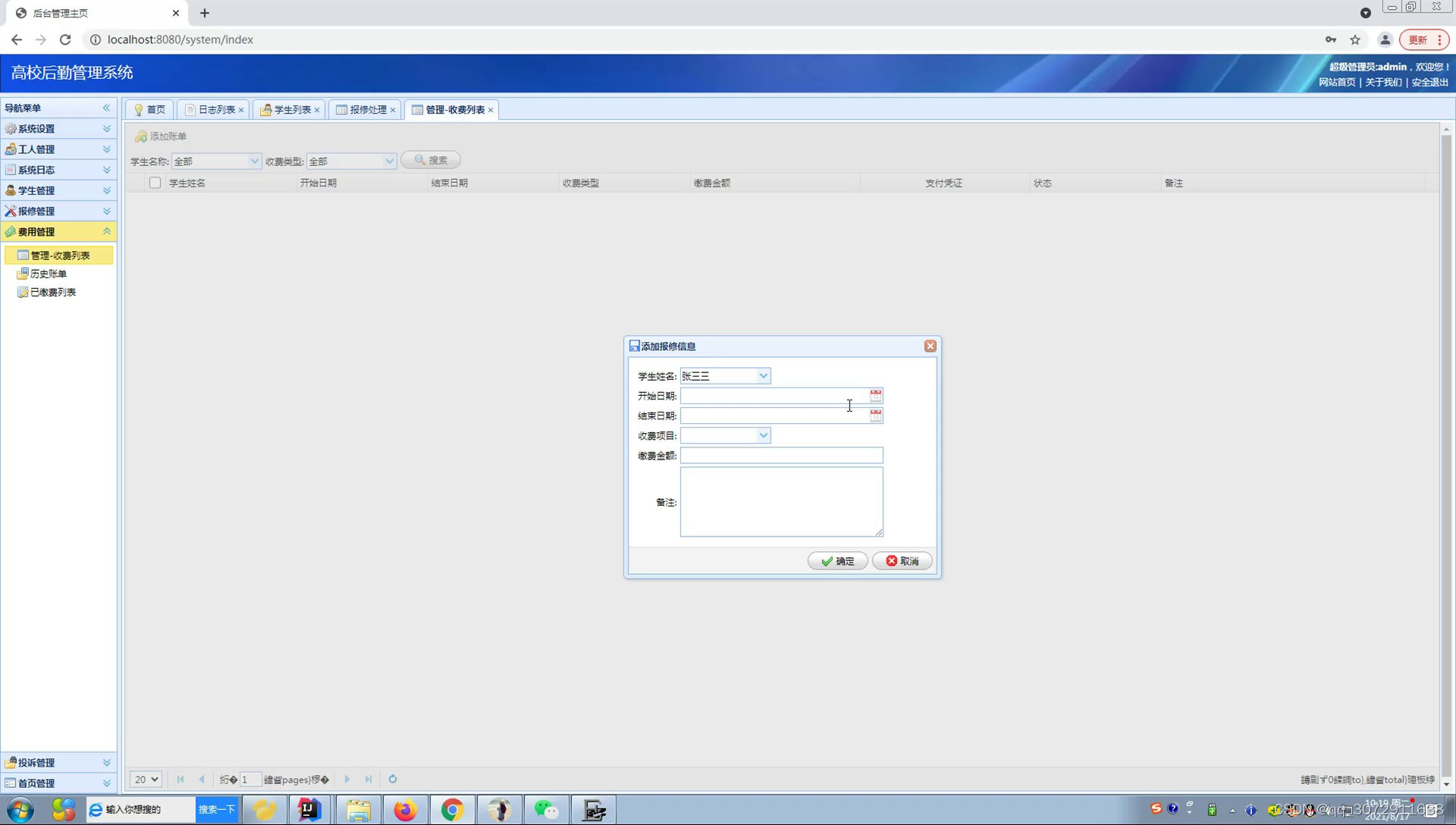Open the Windows Start menu
The height and width of the screenshot is (825, 1456).
pos(20,810)
